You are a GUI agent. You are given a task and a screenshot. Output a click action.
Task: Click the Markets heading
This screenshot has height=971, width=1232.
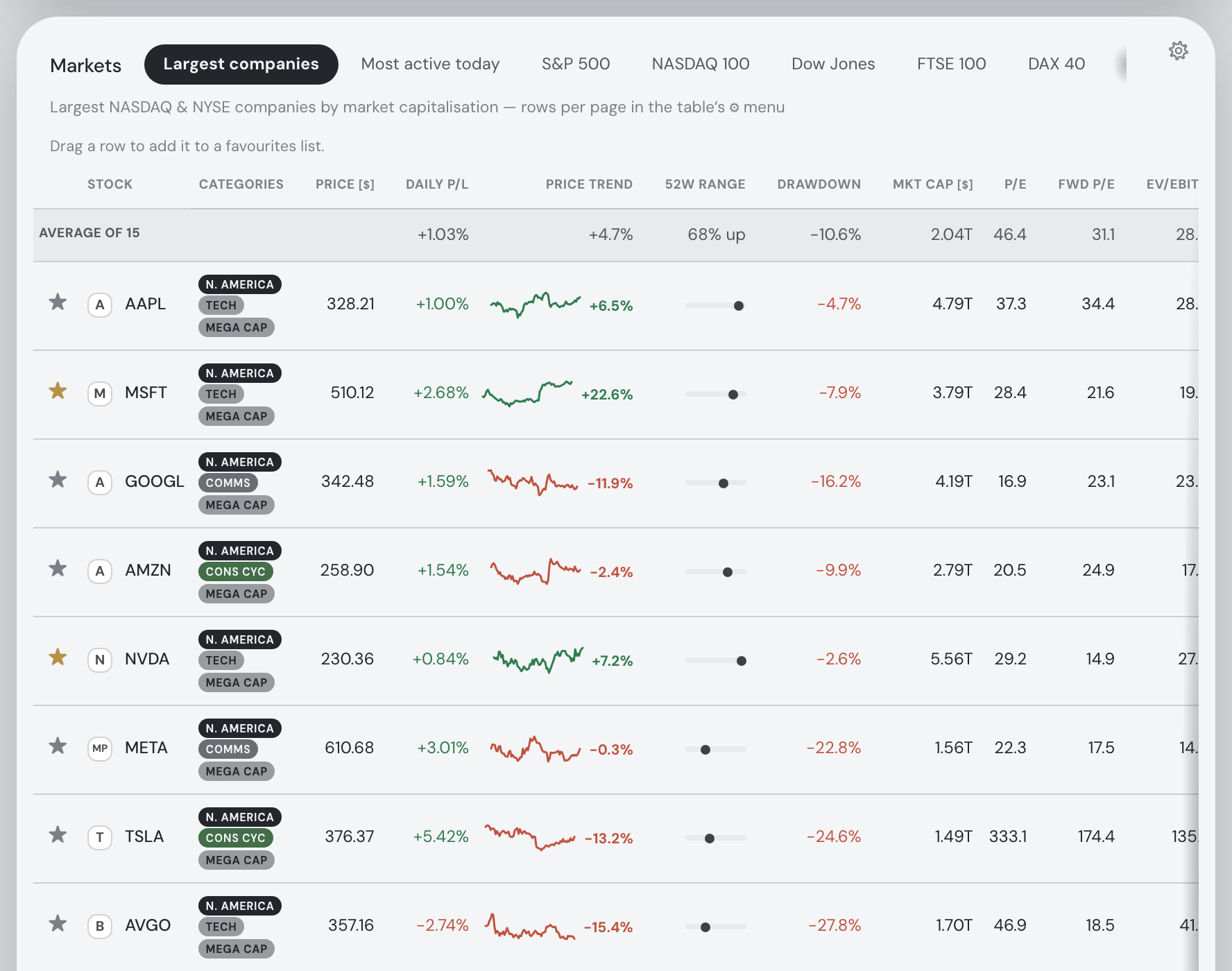click(x=86, y=66)
